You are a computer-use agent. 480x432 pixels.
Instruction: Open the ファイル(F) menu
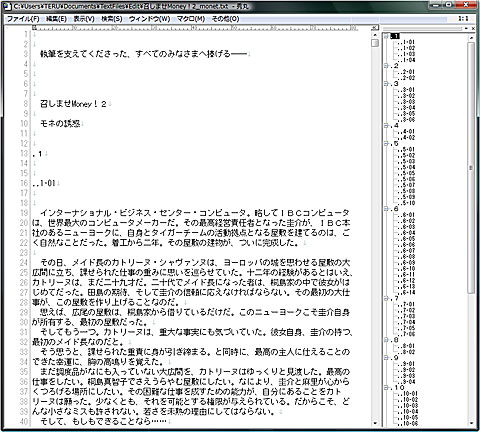point(23,19)
